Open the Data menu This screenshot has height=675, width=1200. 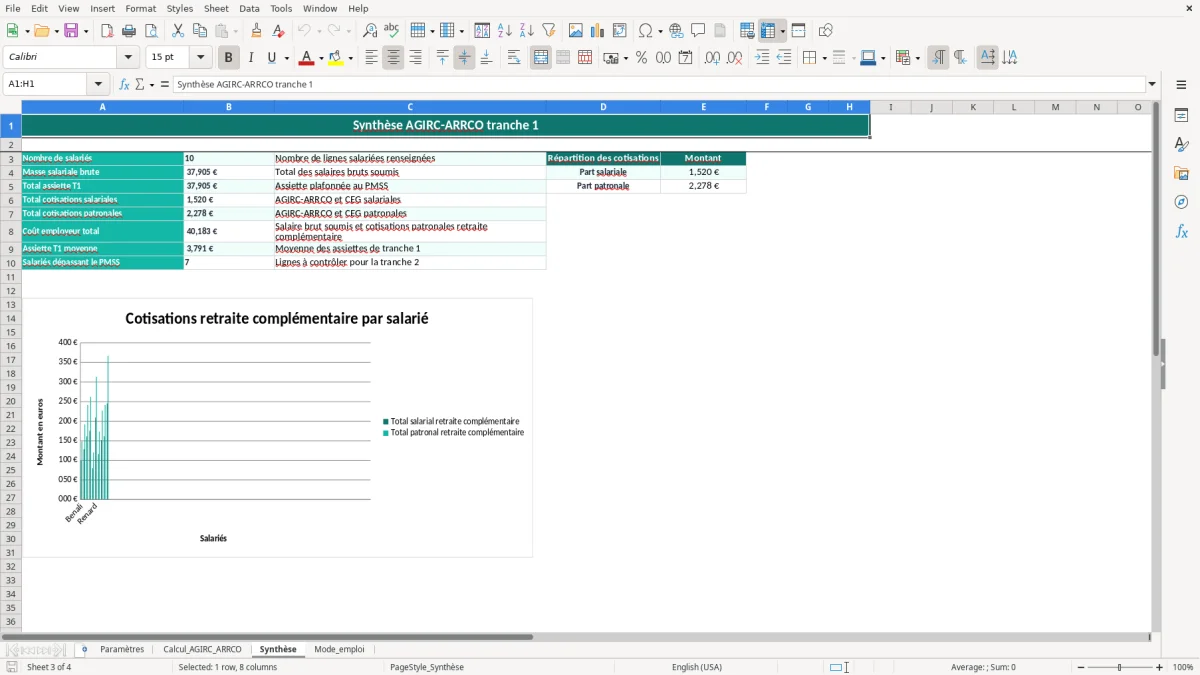249,8
